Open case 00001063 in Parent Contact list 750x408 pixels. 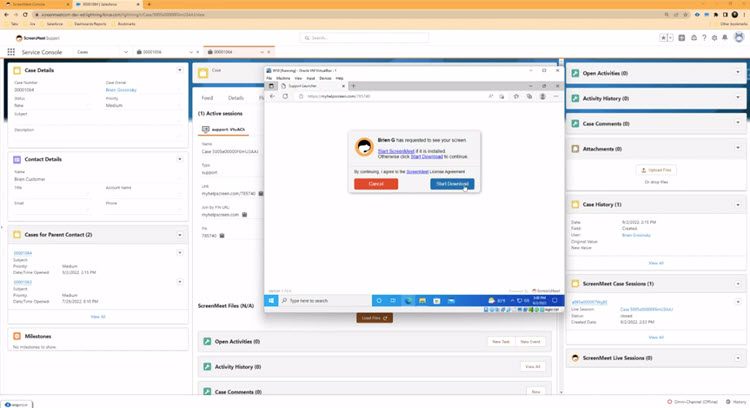click(22, 282)
